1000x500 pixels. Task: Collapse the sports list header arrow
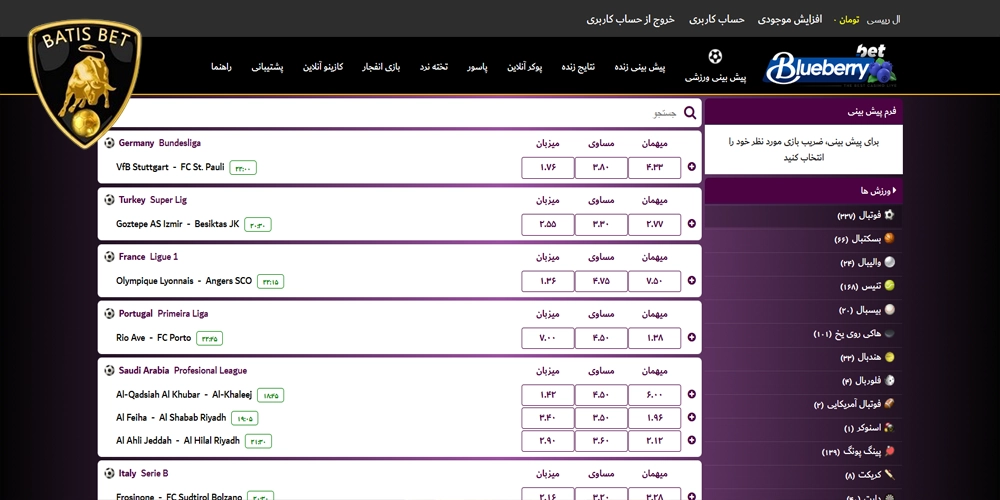pos(894,190)
